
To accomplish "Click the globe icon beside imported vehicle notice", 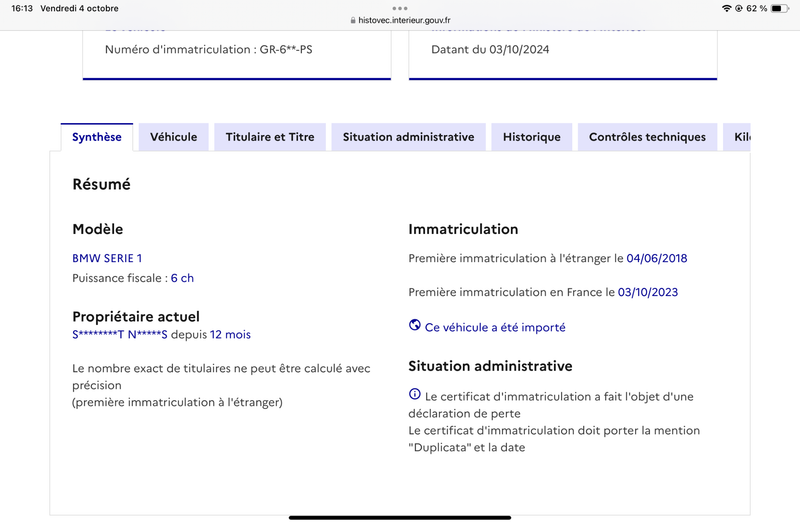I will pyautogui.click(x=415, y=325).
